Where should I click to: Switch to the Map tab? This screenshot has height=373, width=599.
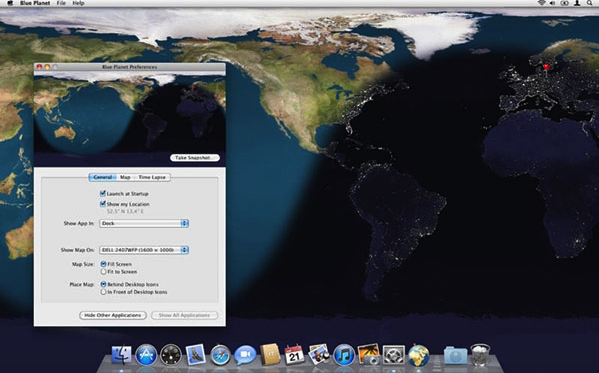coord(125,177)
